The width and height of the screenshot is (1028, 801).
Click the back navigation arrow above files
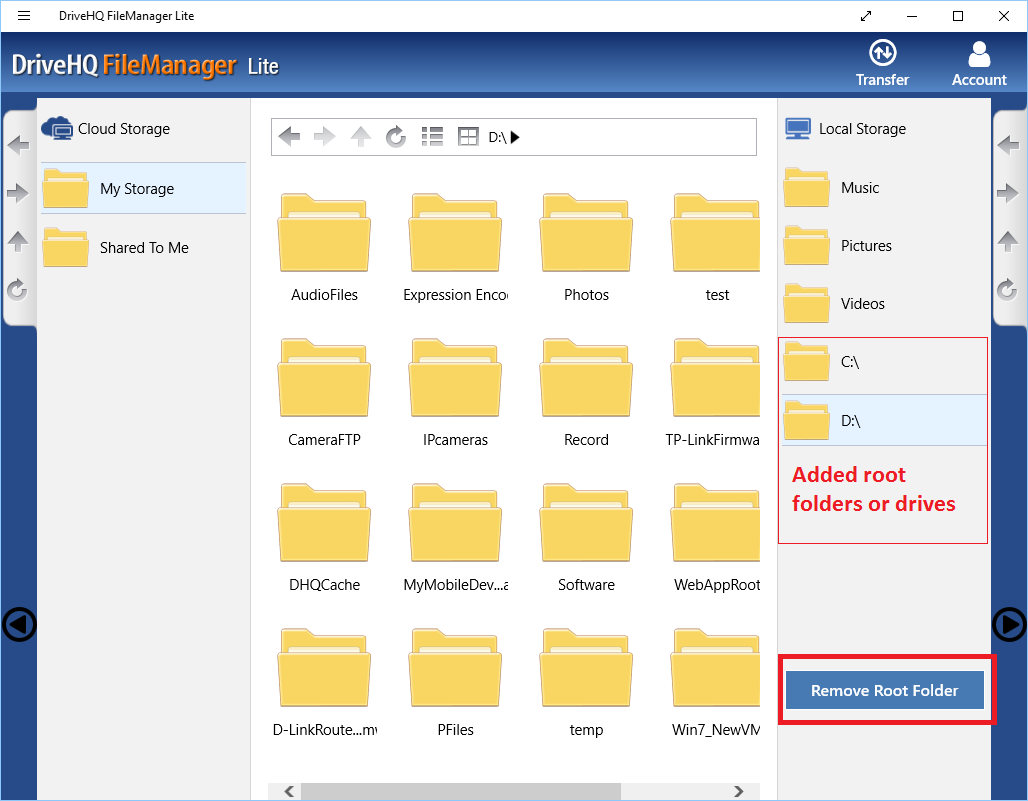(289, 137)
